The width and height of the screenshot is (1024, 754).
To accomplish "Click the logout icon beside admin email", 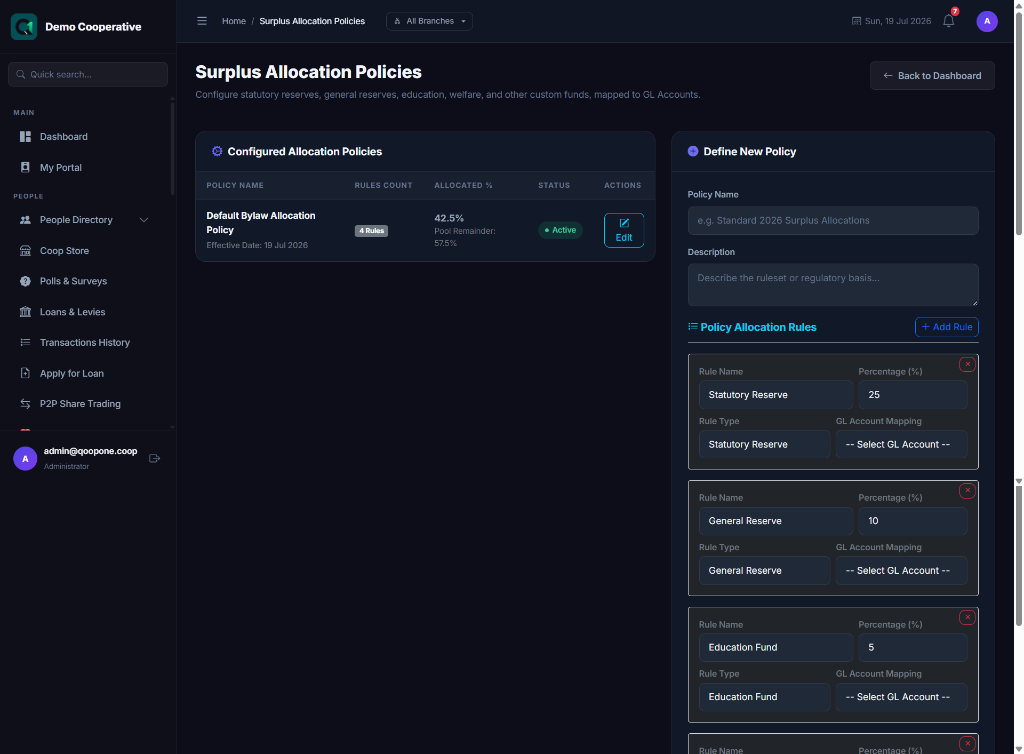I will (155, 458).
